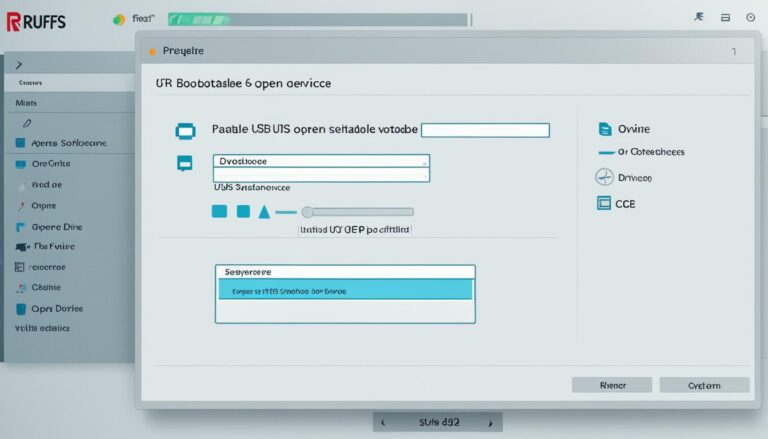The height and width of the screenshot is (439, 768).
Task: Click the CCE panel icon
Action: (x=603, y=203)
